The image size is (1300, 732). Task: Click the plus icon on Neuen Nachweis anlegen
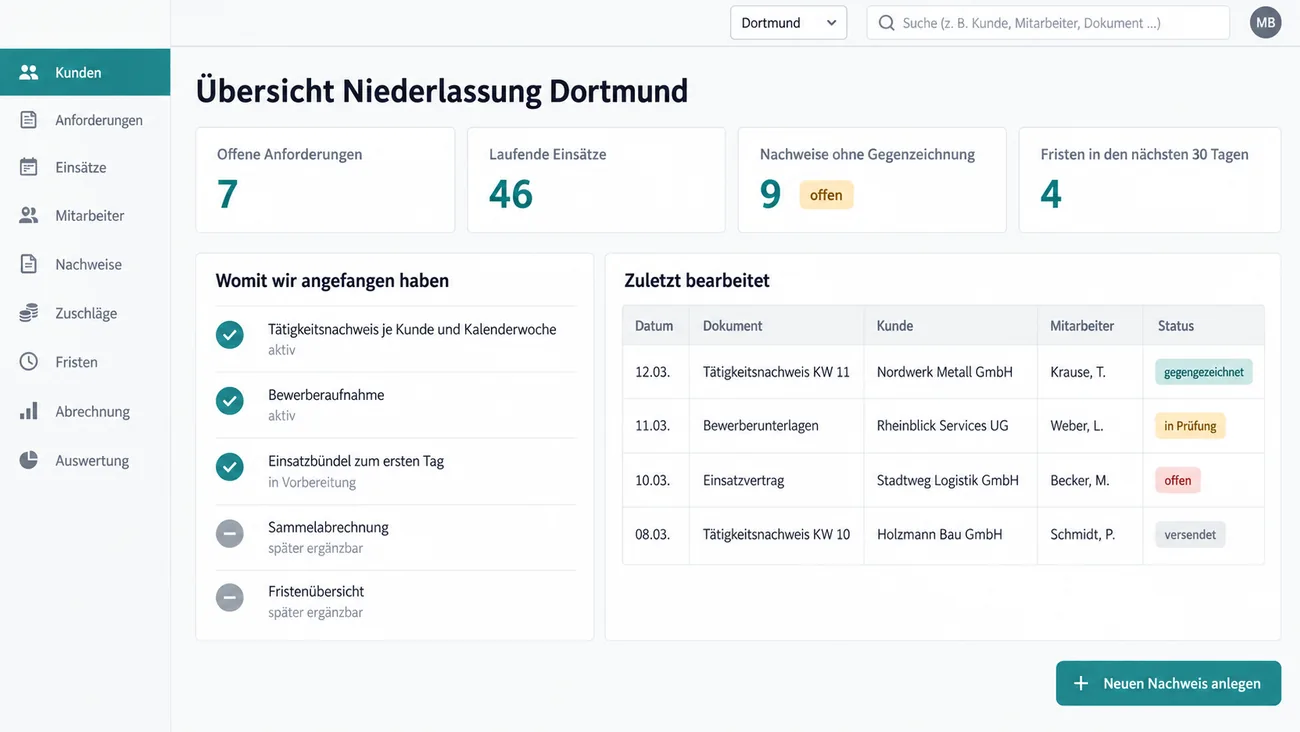click(1081, 684)
